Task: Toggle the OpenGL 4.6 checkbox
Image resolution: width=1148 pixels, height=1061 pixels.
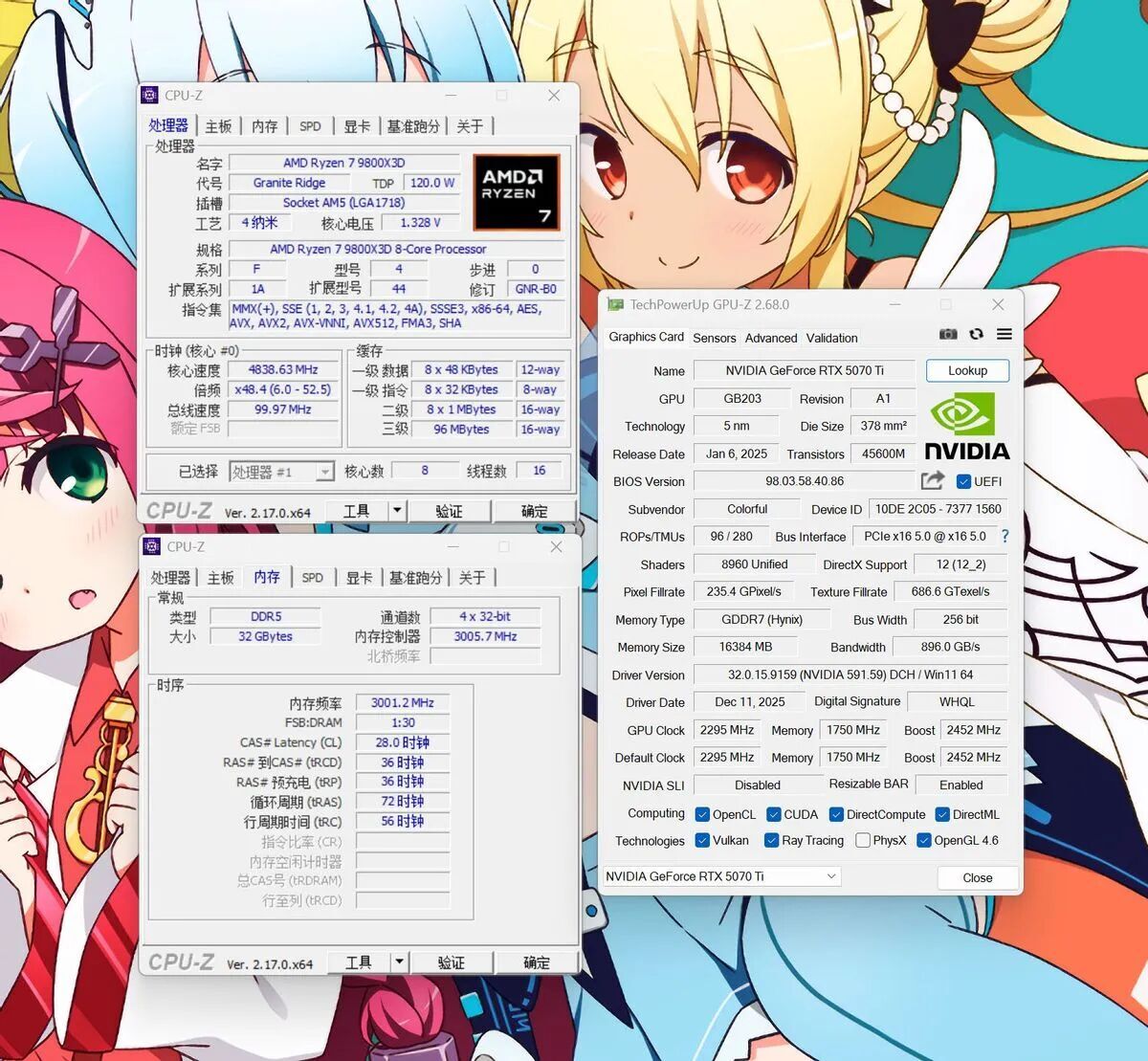Action: (924, 840)
